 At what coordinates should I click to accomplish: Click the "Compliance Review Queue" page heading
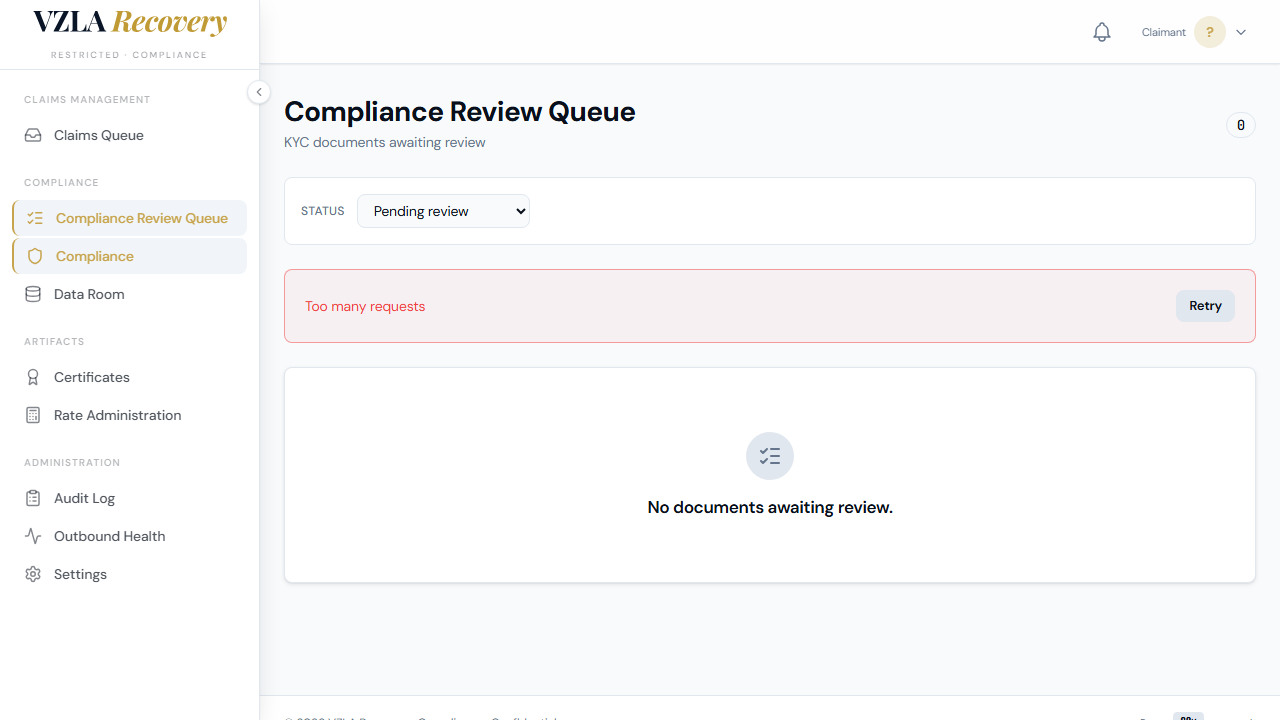point(460,111)
